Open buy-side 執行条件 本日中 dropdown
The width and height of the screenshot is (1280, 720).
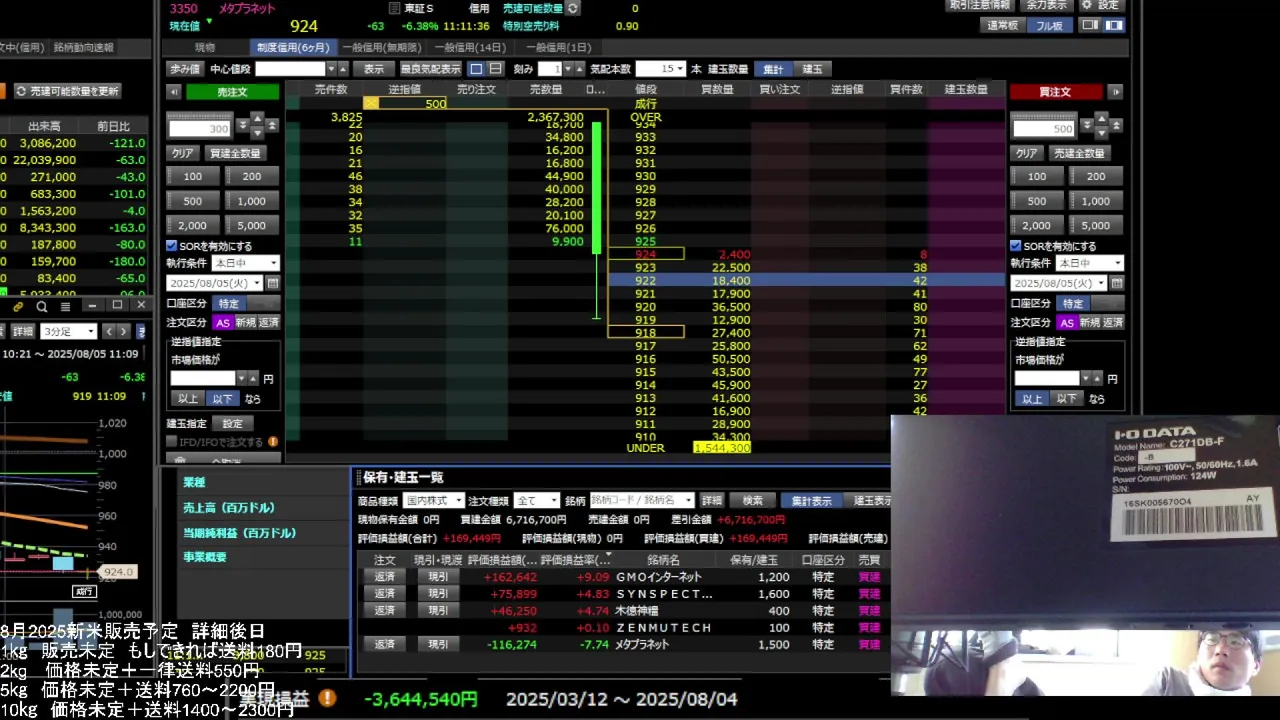(1089, 263)
